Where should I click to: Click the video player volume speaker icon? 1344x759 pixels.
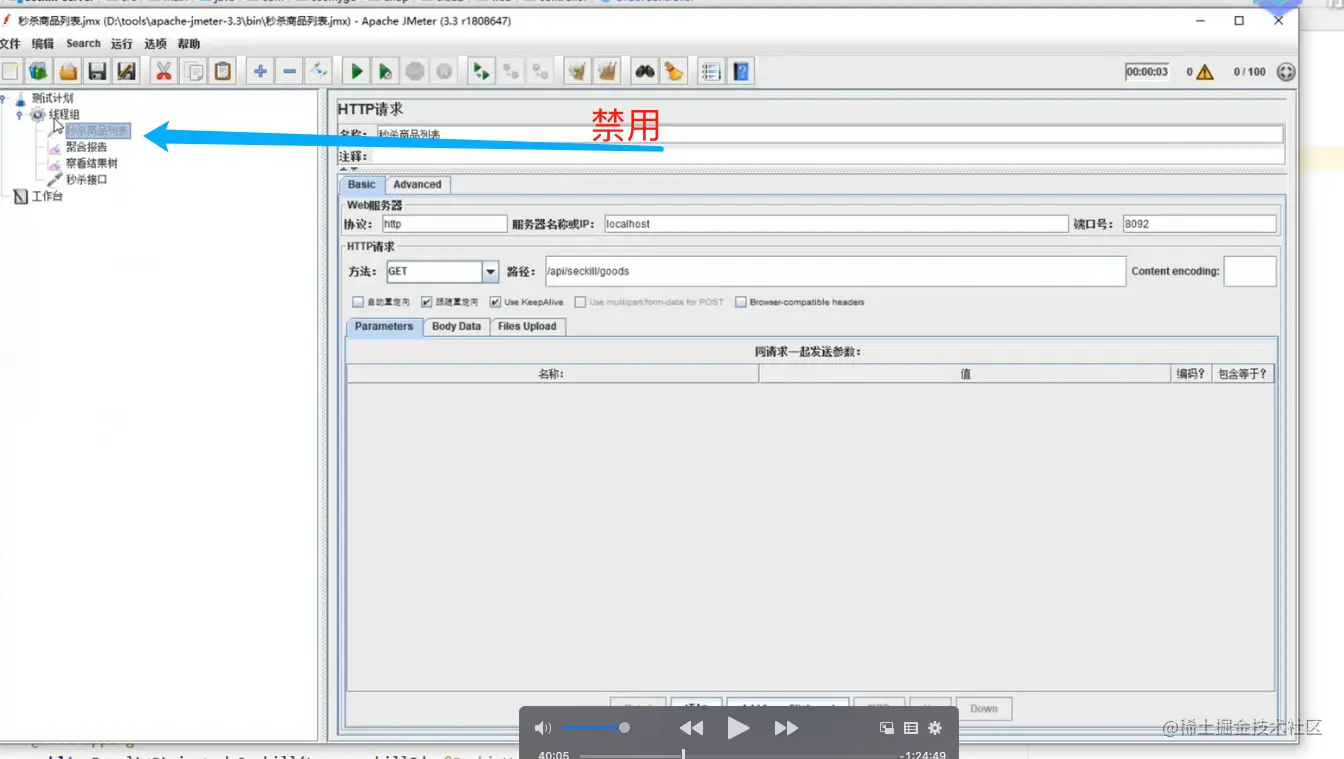click(x=543, y=728)
